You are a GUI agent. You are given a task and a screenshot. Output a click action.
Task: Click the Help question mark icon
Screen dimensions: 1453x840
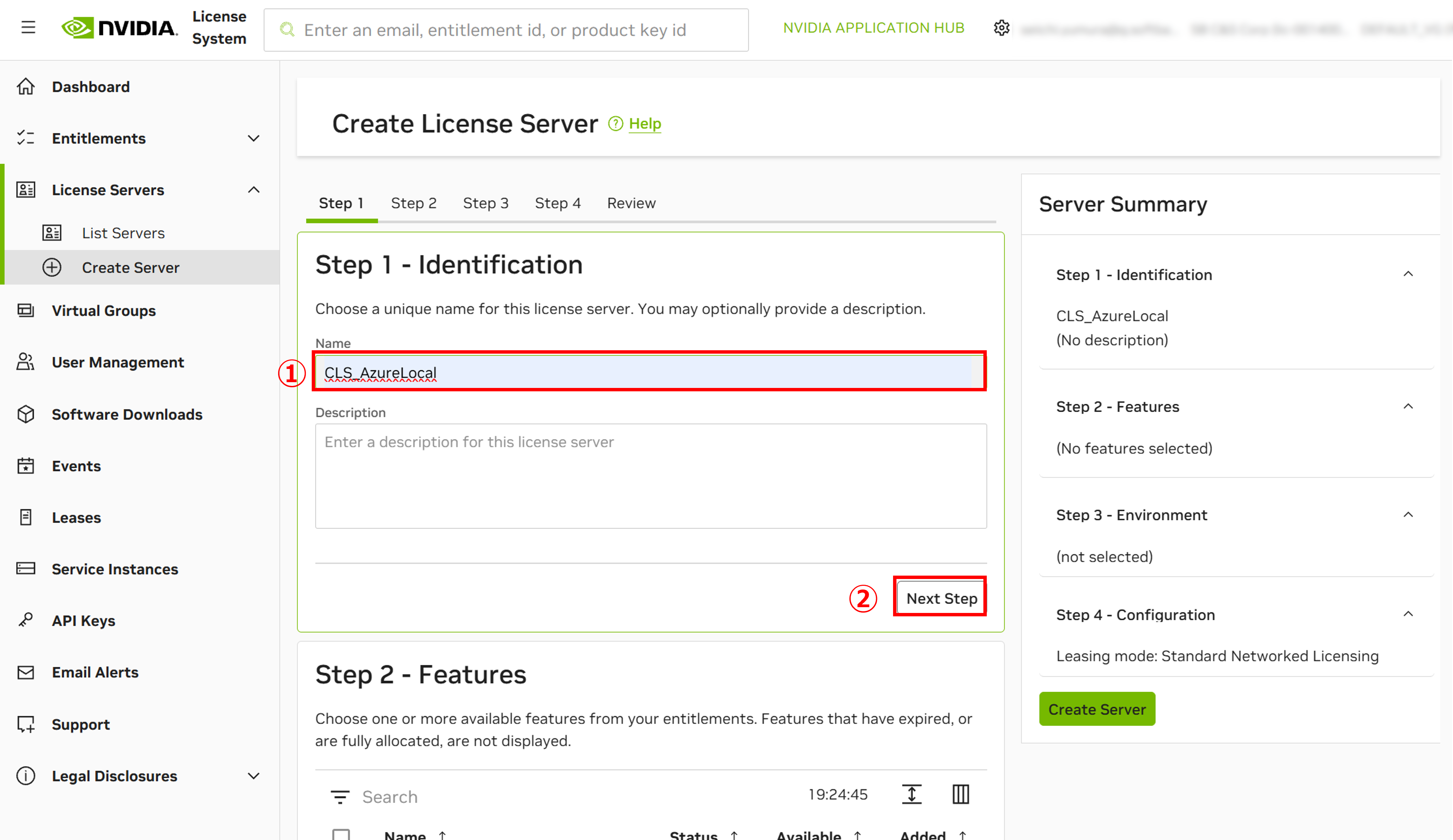pos(616,124)
